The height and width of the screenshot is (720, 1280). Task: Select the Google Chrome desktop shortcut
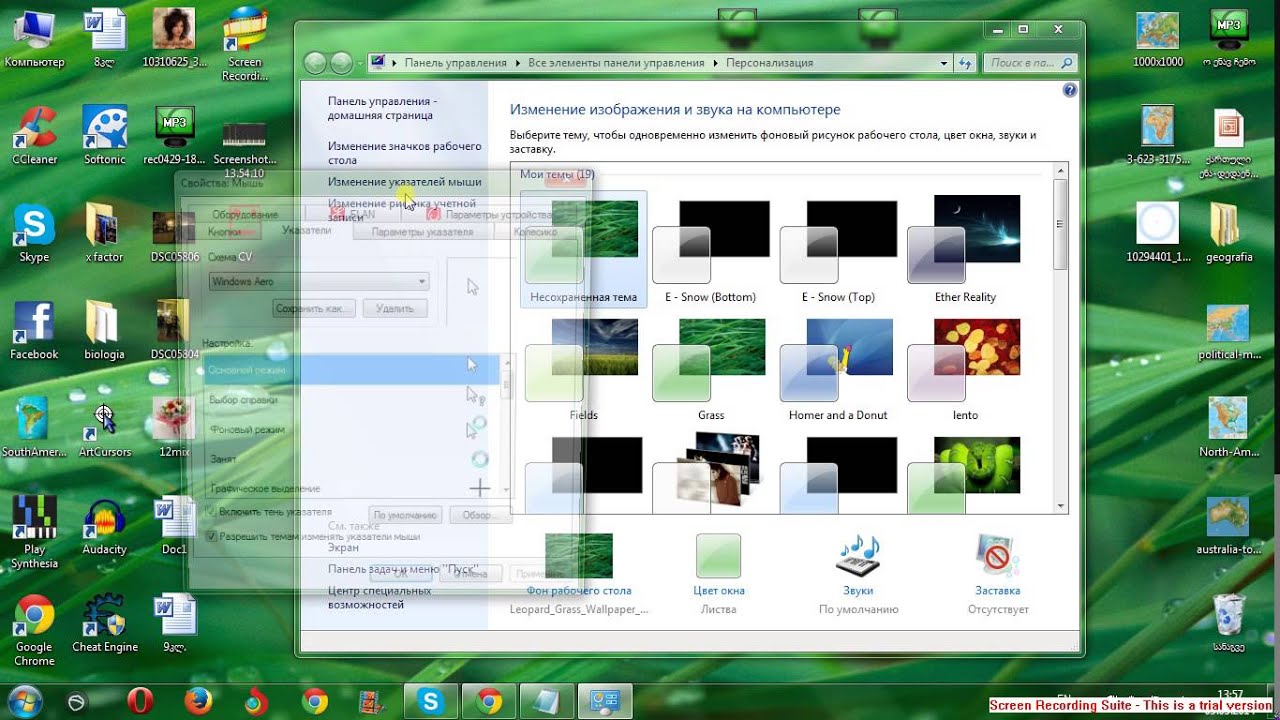point(34,629)
